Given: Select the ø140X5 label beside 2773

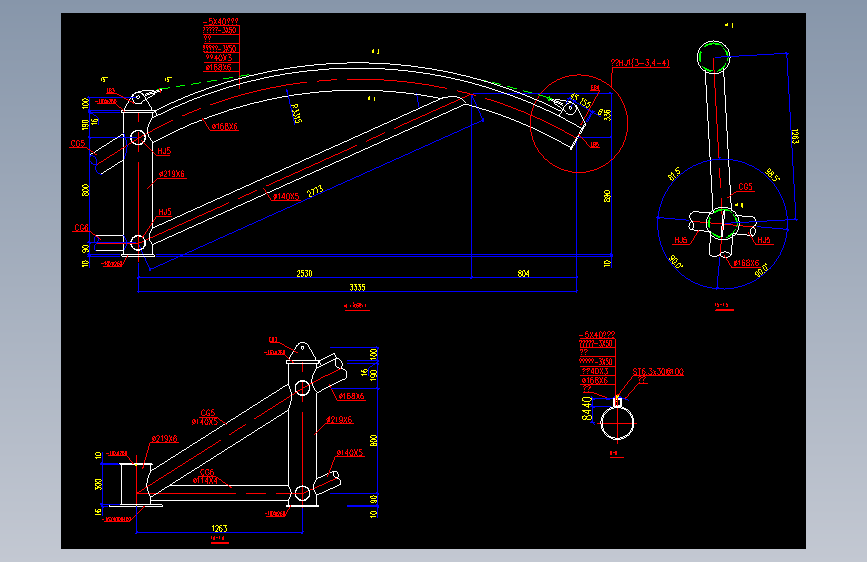Looking at the screenshot, I should (x=286, y=196).
